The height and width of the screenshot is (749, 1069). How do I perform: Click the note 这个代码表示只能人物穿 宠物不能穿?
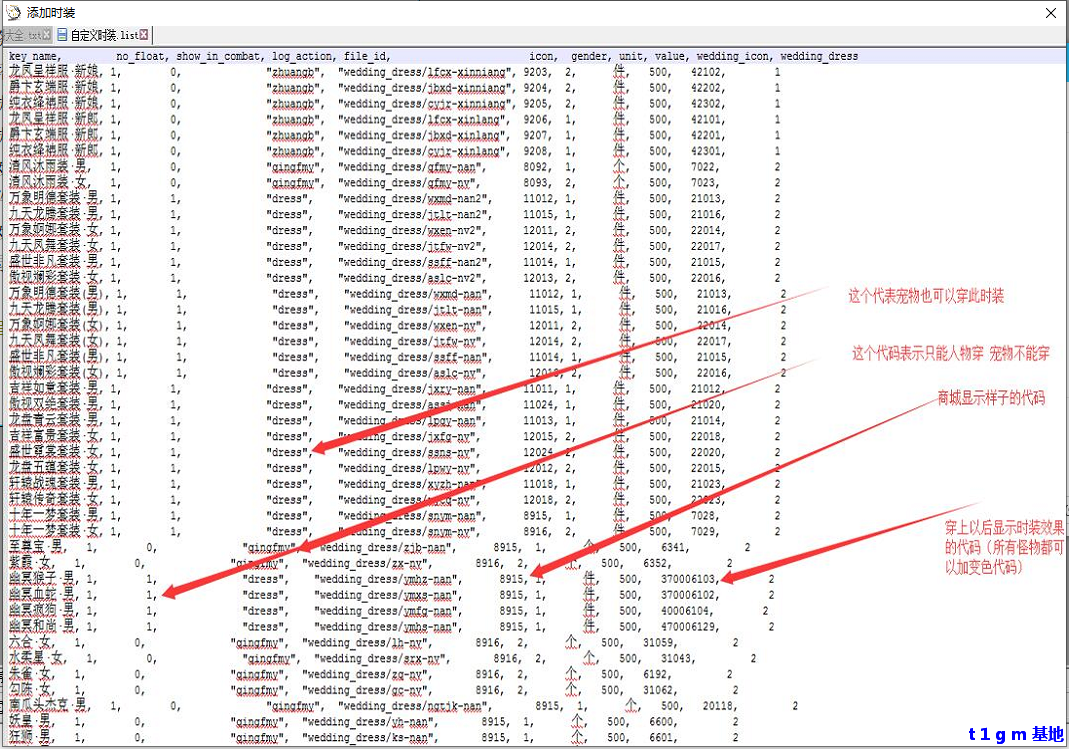coord(950,353)
